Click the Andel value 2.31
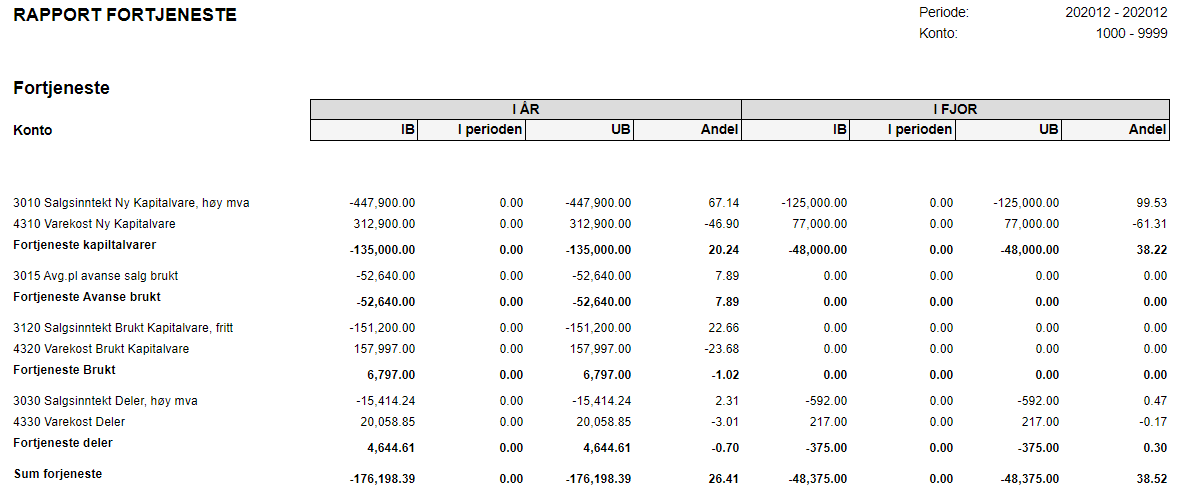1178x495 pixels. click(726, 401)
